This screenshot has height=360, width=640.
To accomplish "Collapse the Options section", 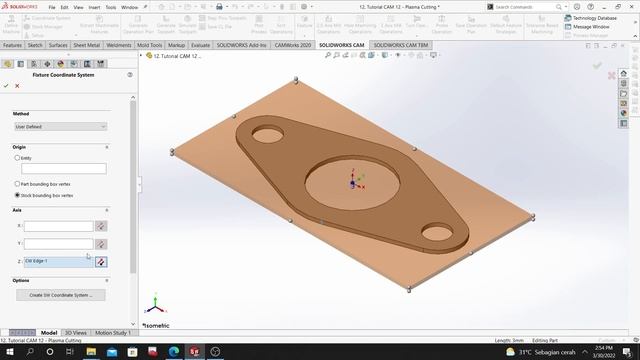I will [107, 280].
